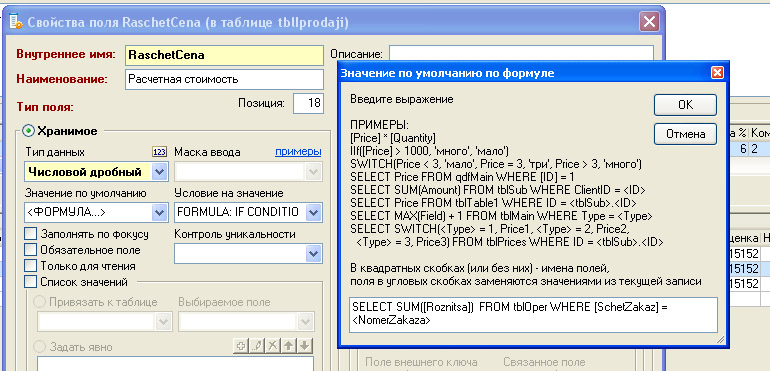This screenshot has height=371, width=770.
Task: Enable Заполнять по фокусу checkbox
Action: [30, 234]
